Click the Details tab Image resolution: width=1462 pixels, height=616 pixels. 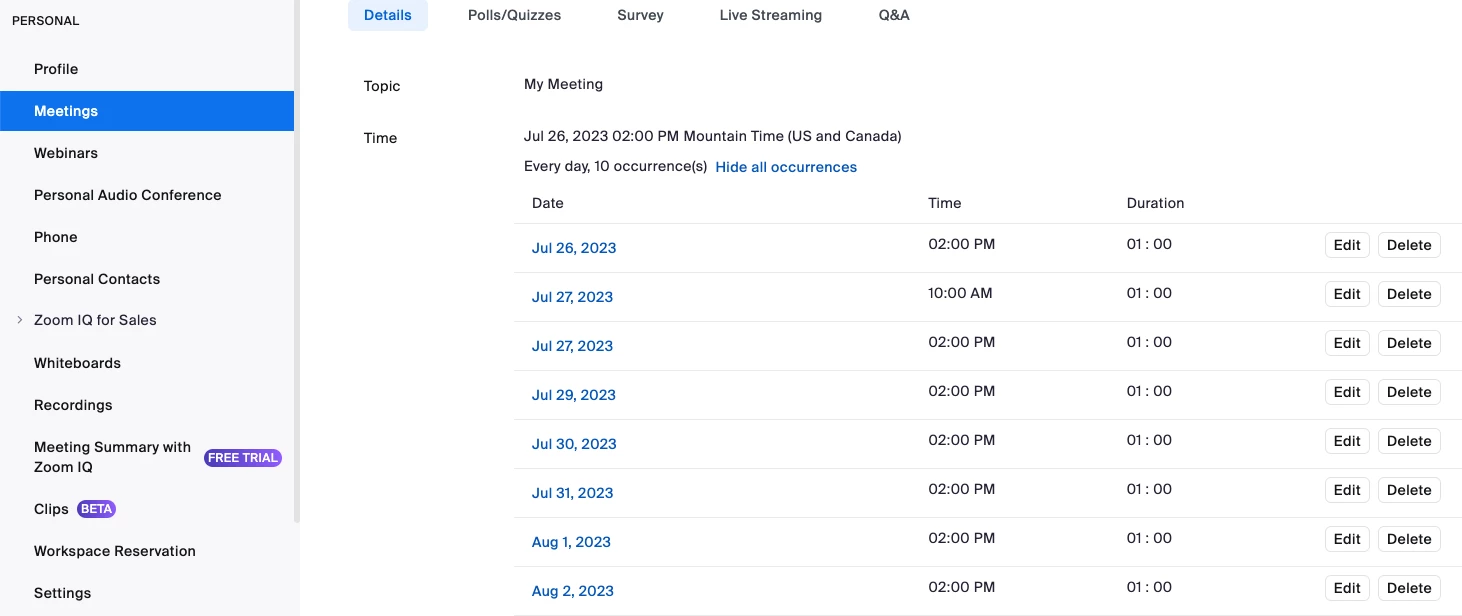pyautogui.click(x=388, y=15)
